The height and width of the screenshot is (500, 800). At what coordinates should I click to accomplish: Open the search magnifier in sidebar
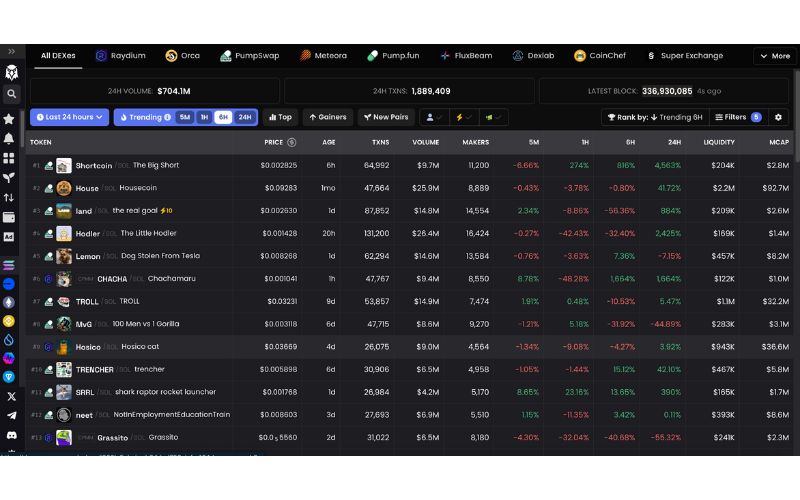coord(11,94)
